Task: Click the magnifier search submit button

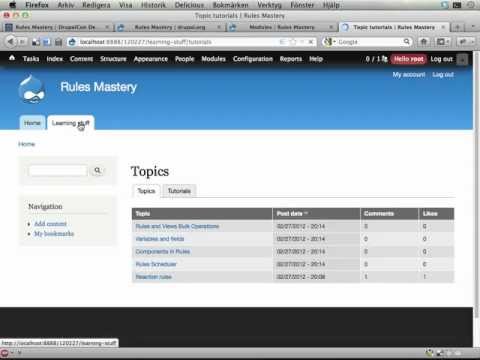Action: [x=97, y=170]
